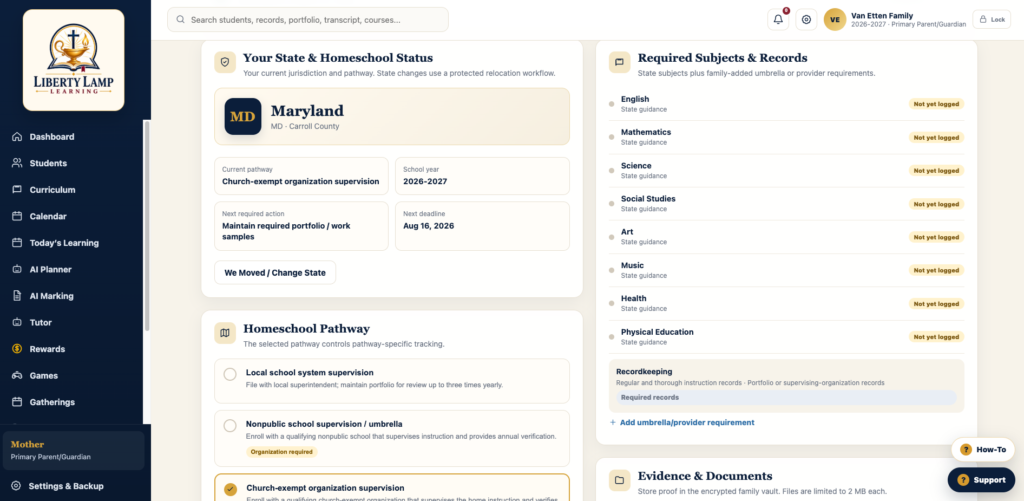Click the Rewards dollar coin icon
Image resolution: width=1024 pixels, height=501 pixels.
[17, 349]
